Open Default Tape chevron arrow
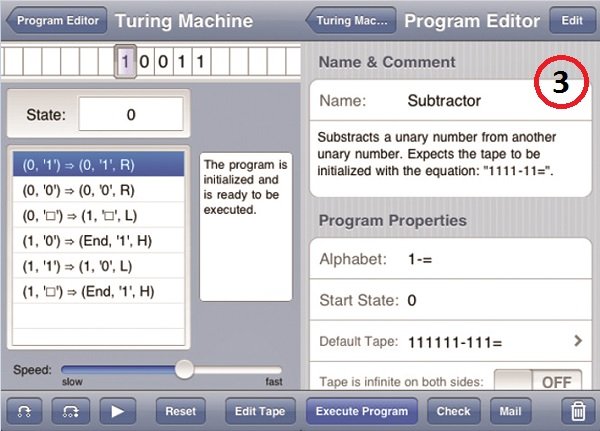 point(577,341)
